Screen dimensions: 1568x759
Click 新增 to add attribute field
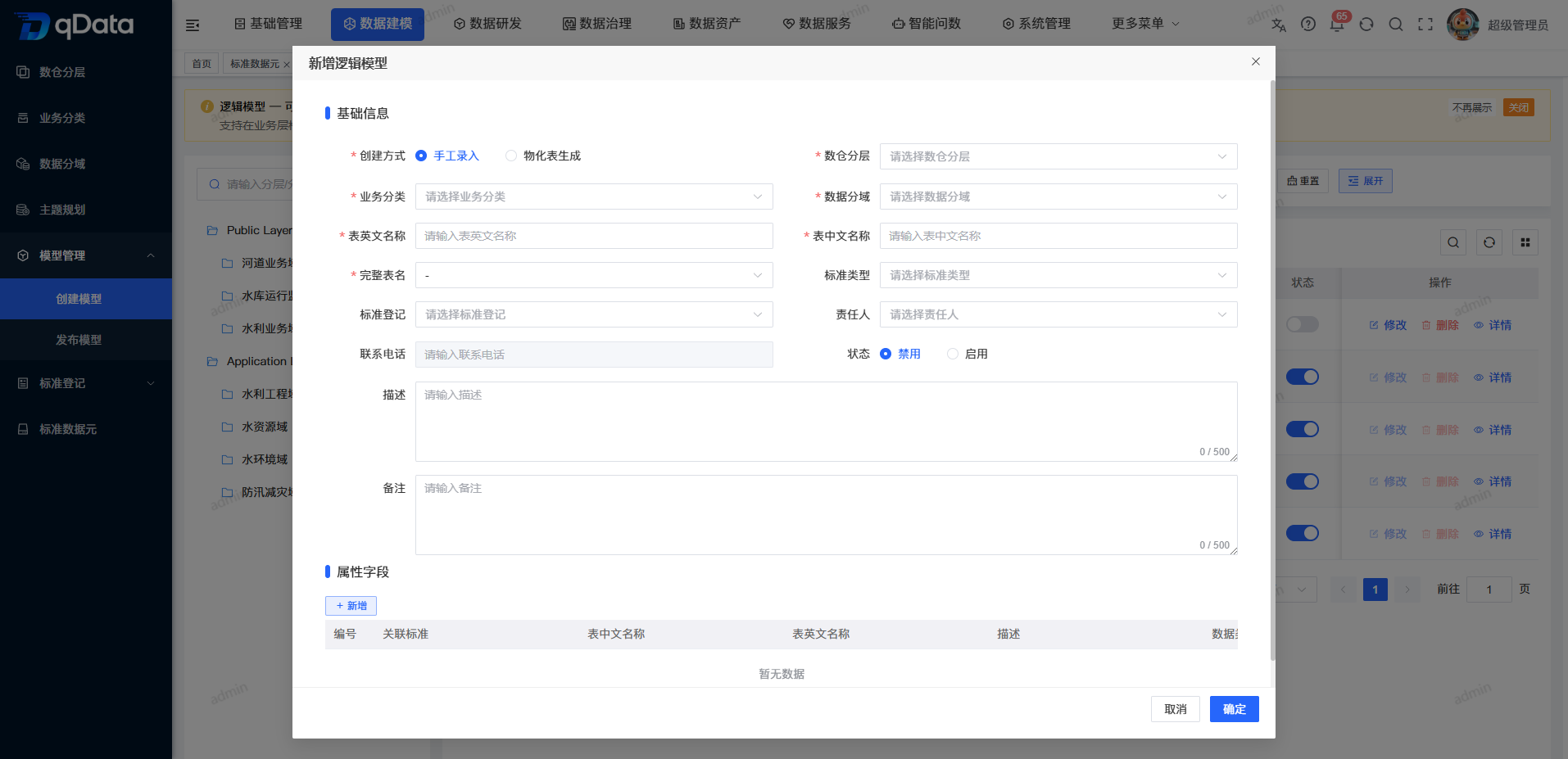pos(351,606)
